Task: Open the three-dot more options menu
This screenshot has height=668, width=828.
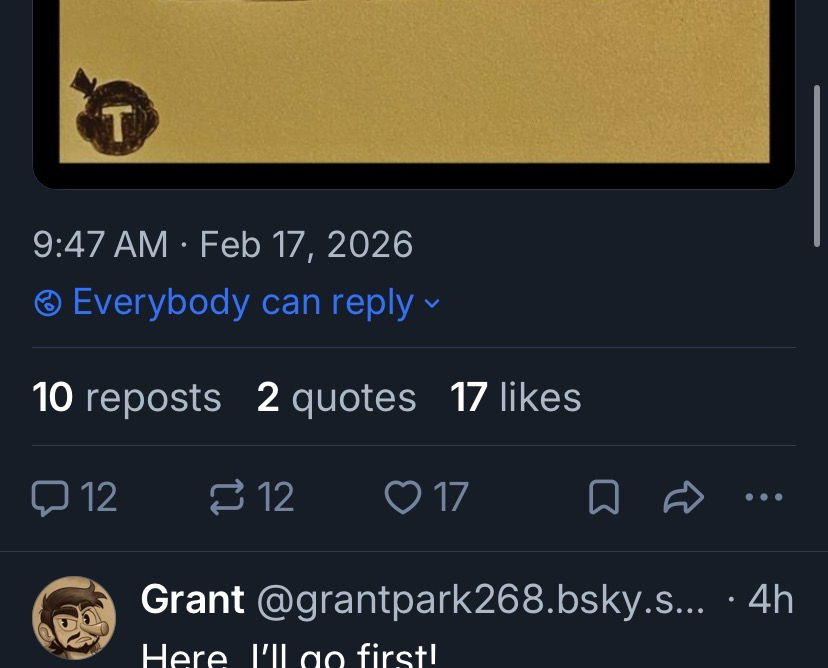Action: click(x=764, y=497)
